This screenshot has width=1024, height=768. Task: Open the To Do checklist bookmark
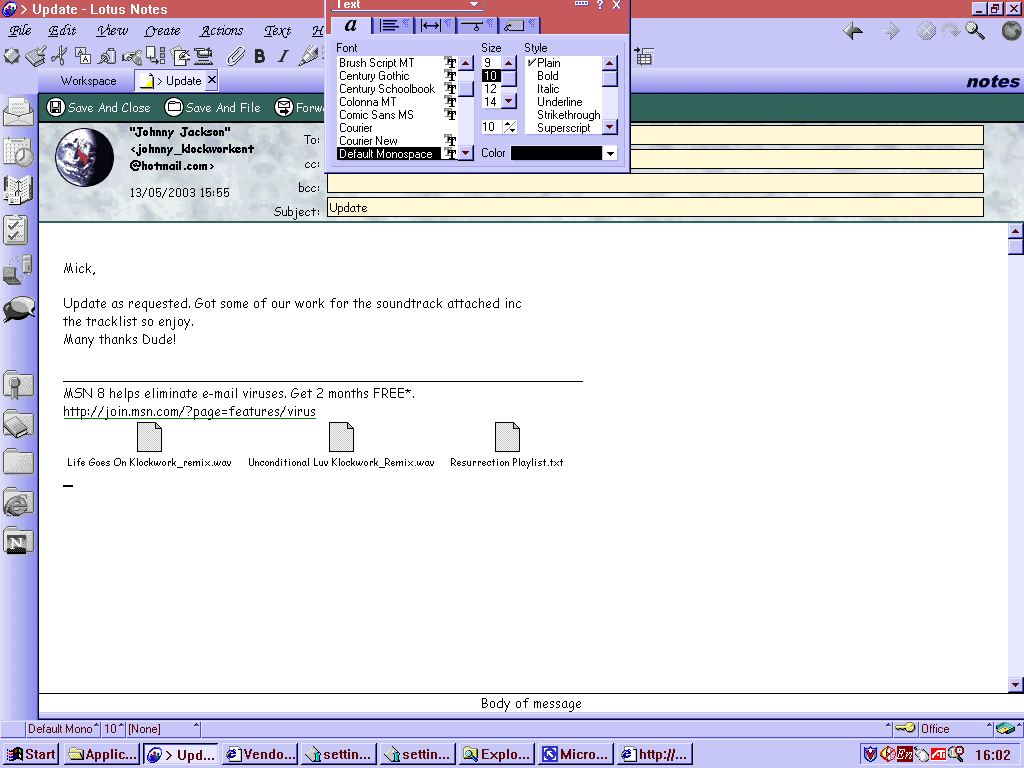coord(17,229)
